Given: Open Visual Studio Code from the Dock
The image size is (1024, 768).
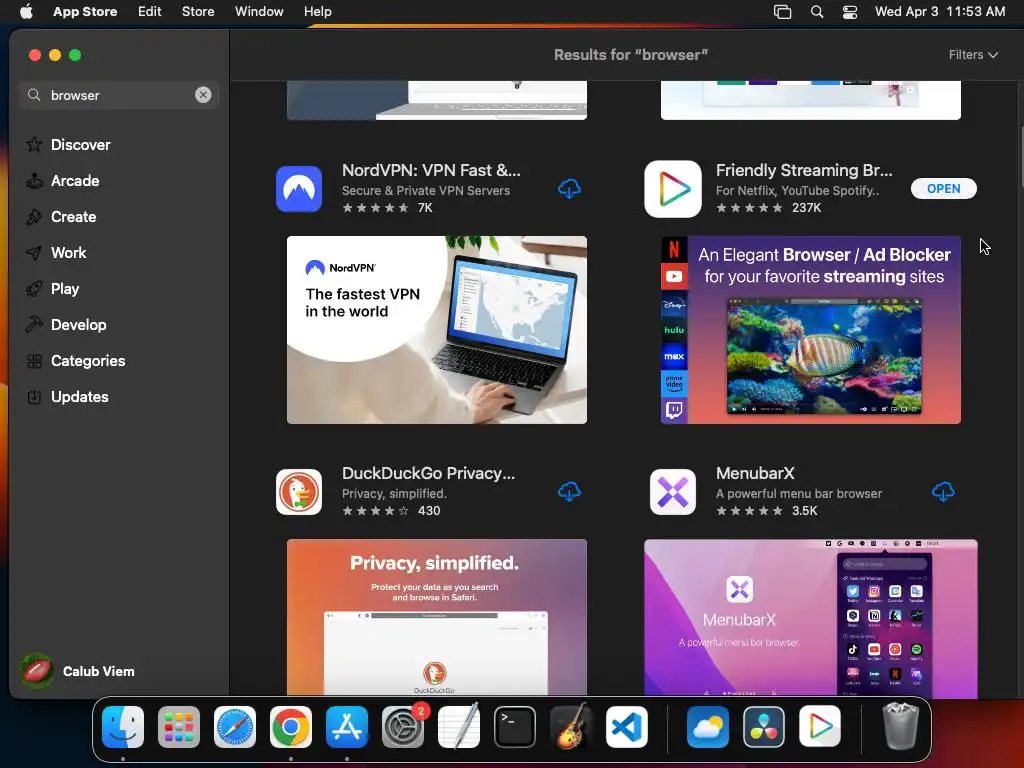Looking at the screenshot, I should (627, 727).
